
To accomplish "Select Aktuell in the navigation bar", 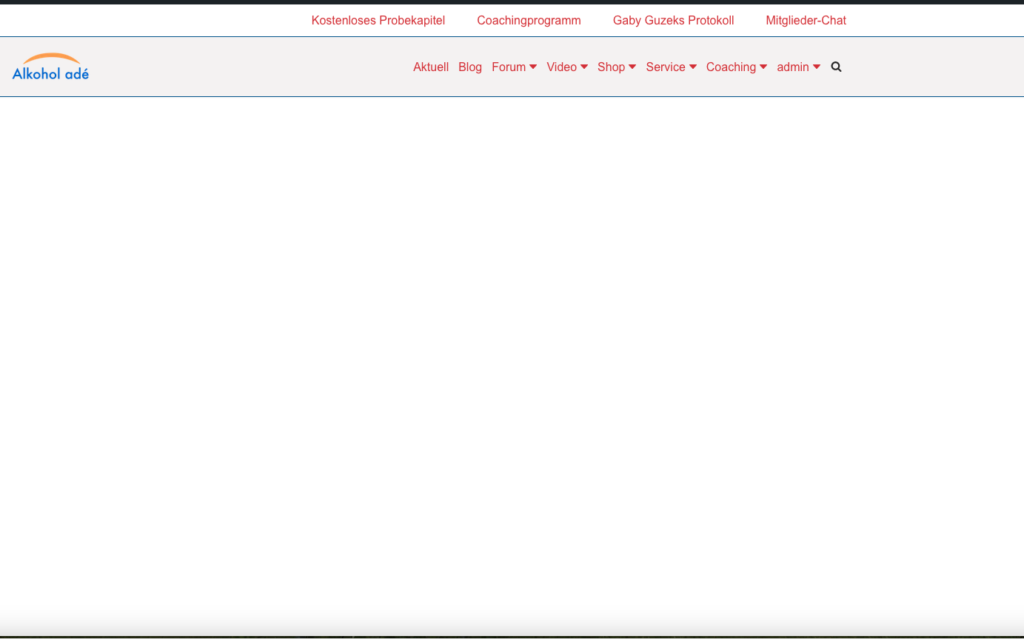I will click(431, 67).
